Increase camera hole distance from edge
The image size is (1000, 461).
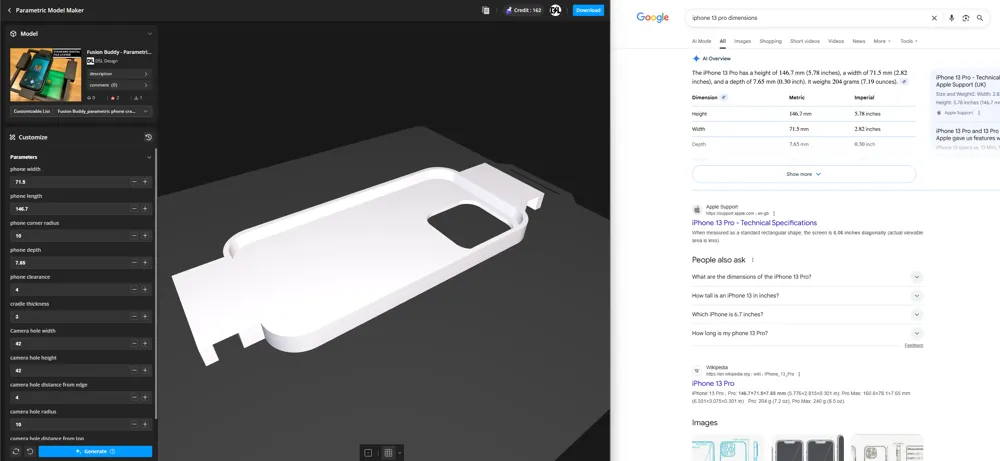[x=145, y=397]
